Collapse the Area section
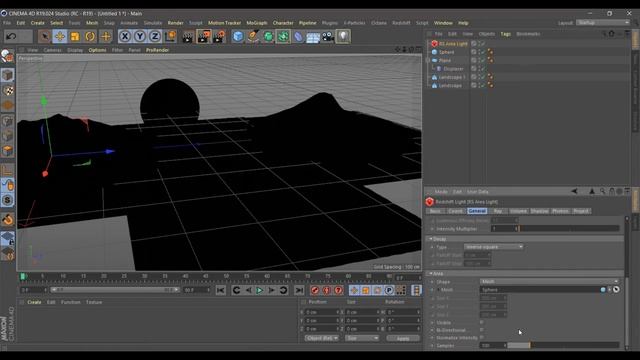640x360 pixels. tap(430, 273)
